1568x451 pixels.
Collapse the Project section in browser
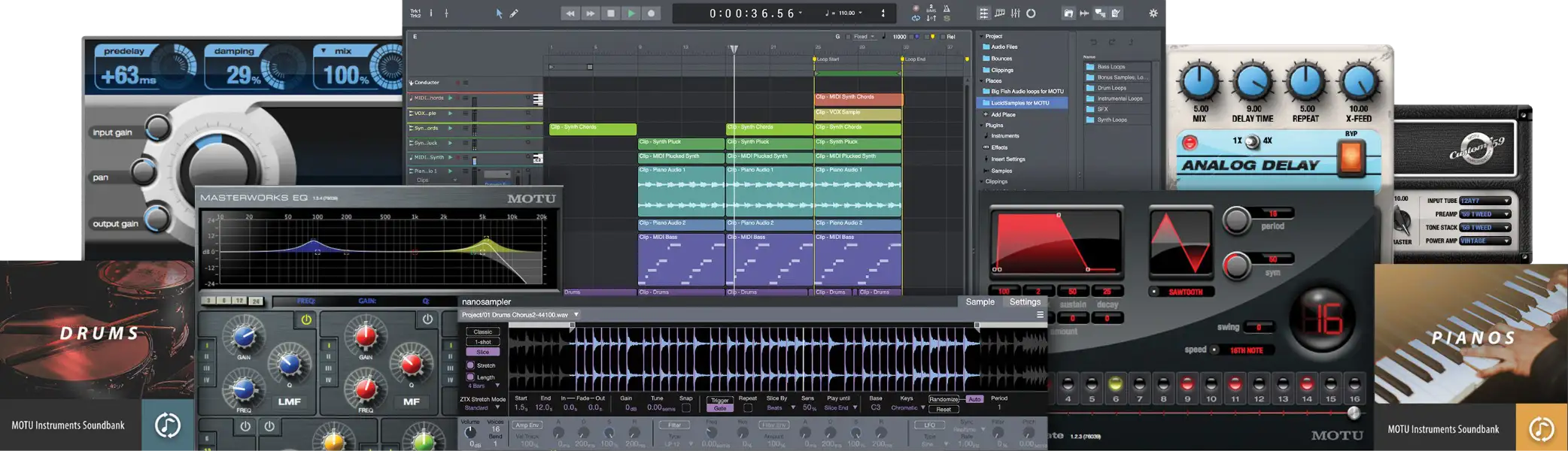(x=980, y=36)
